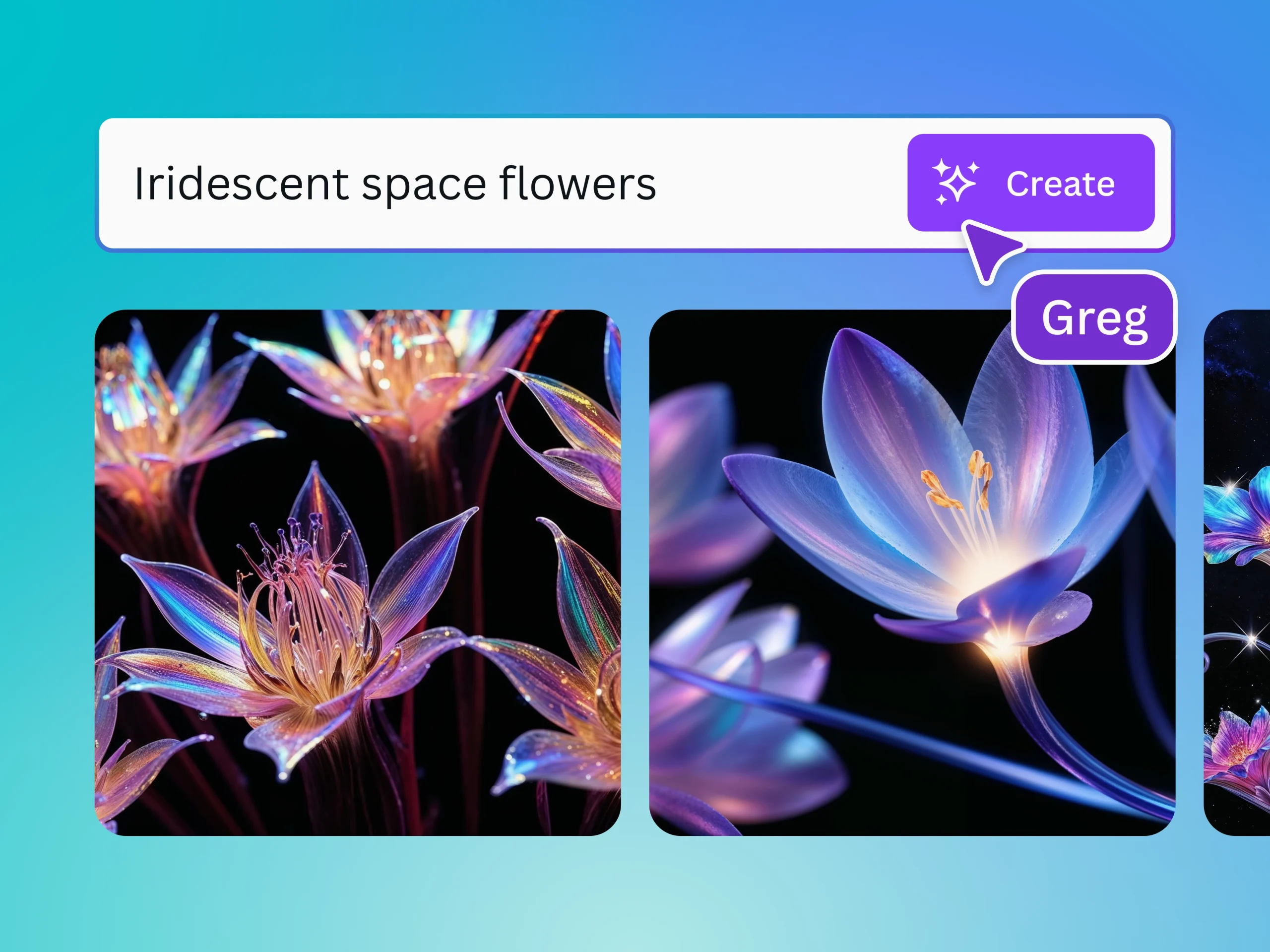Click the purple Create button
Screen dimensions: 1270x952
point(1030,183)
